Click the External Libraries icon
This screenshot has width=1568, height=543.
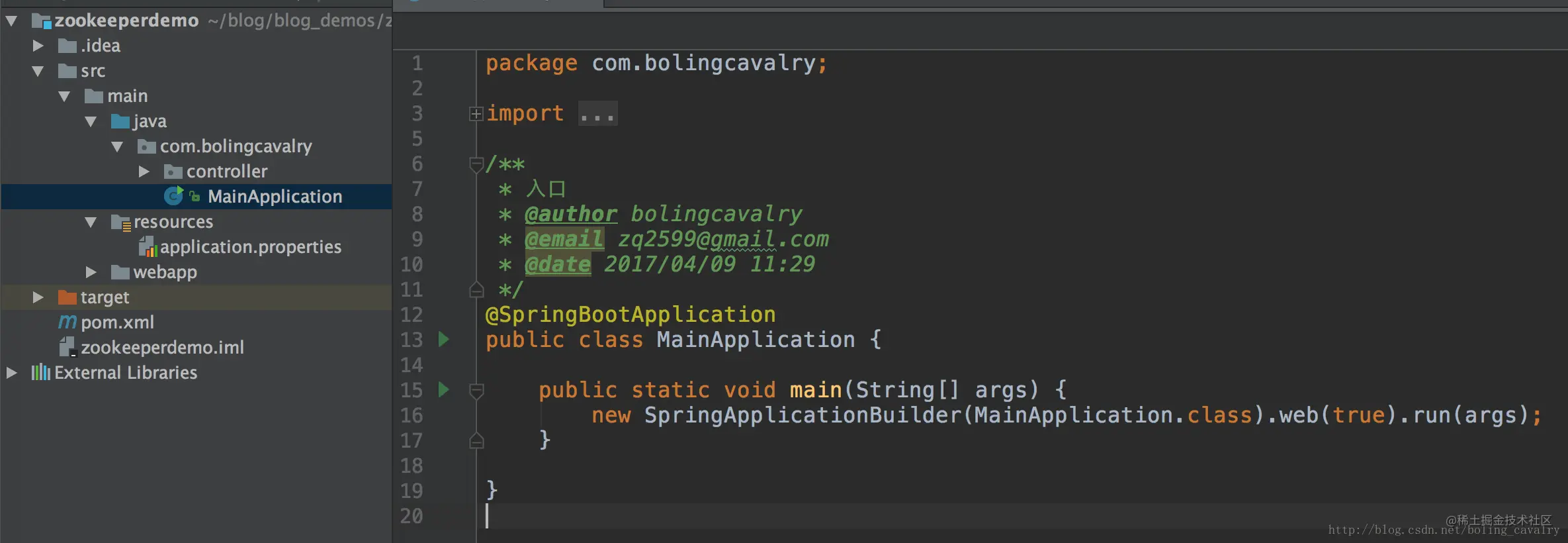point(40,372)
